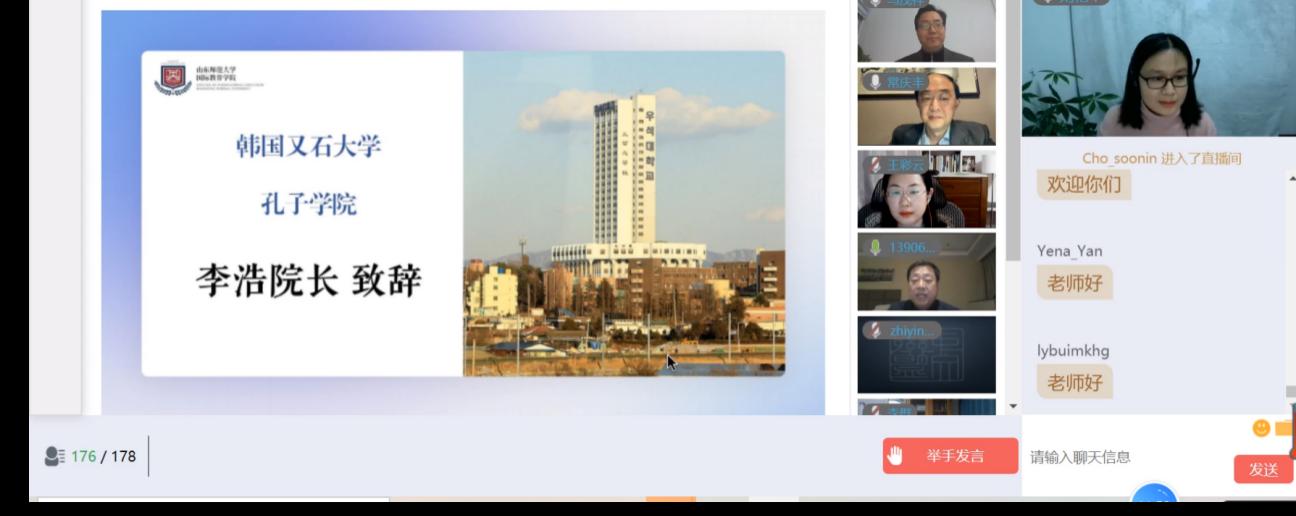The height and width of the screenshot is (516, 1296).
Task: Click the up arrow of chat scrollbar
Action: 1290,177
